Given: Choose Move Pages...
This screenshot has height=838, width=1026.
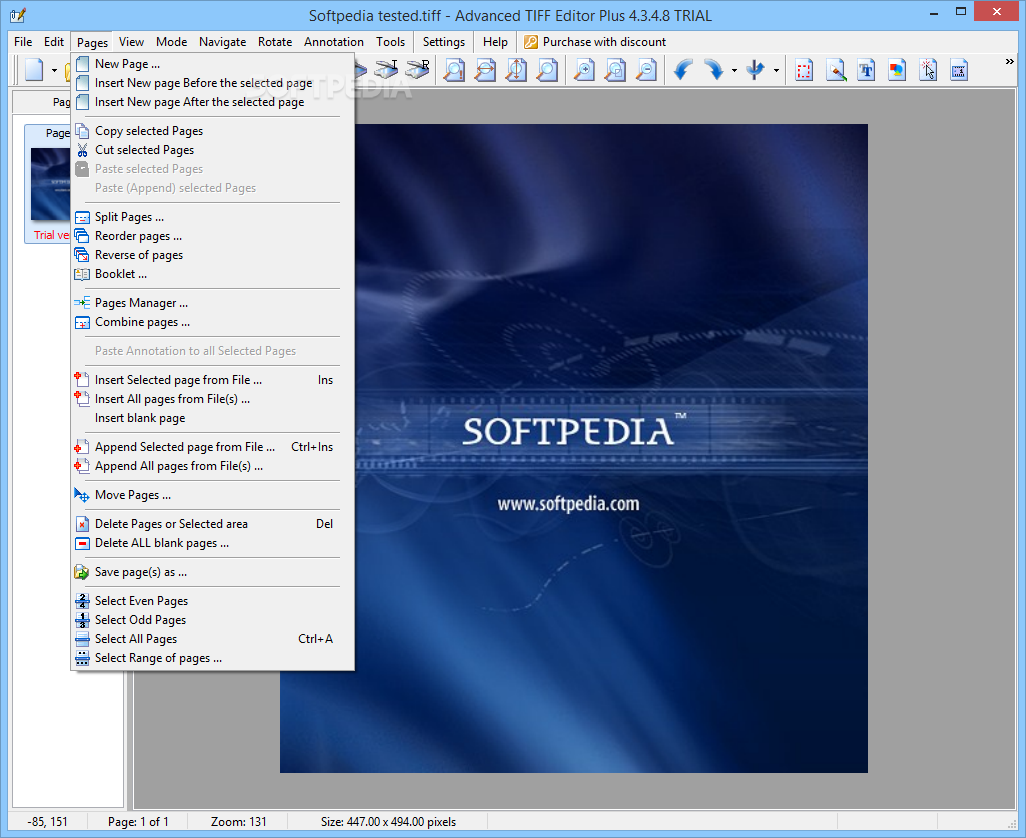Looking at the screenshot, I should click(213, 495).
